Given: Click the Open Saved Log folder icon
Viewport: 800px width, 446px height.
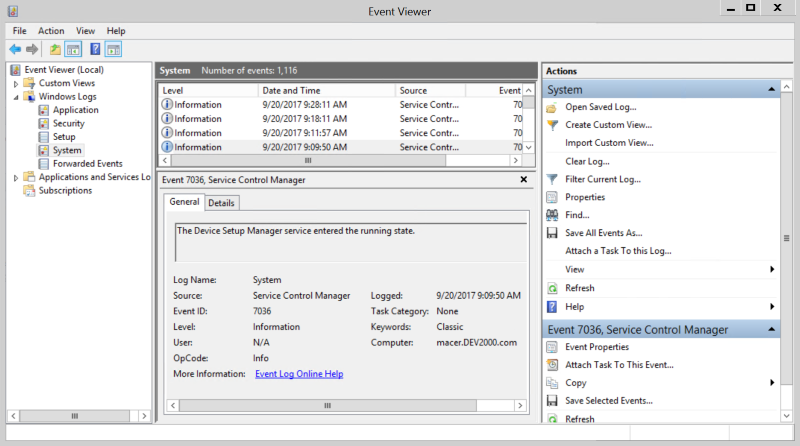Looking at the screenshot, I should tap(552, 107).
